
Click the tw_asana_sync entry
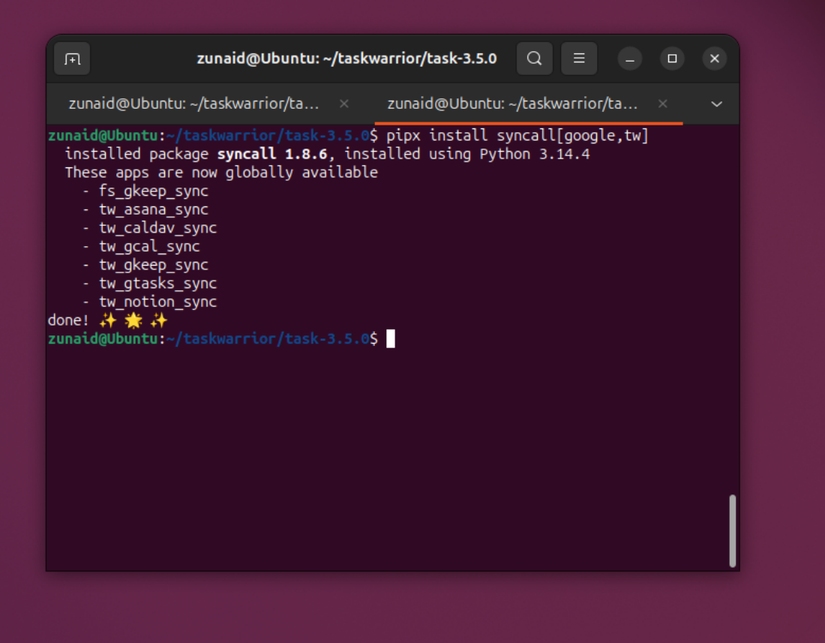pyautogui.click(x=154, y=209)
